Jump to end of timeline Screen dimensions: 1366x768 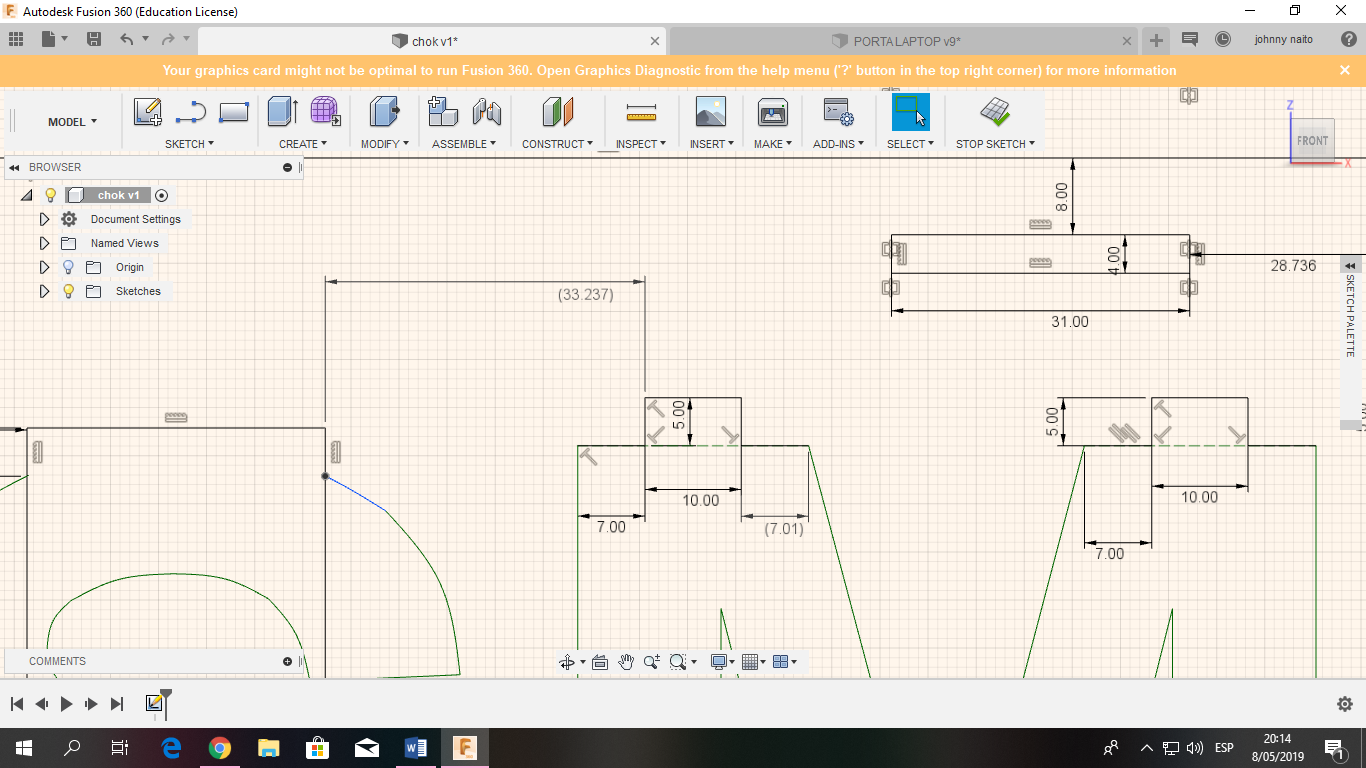pyautogui.click(x=117, y=704)
